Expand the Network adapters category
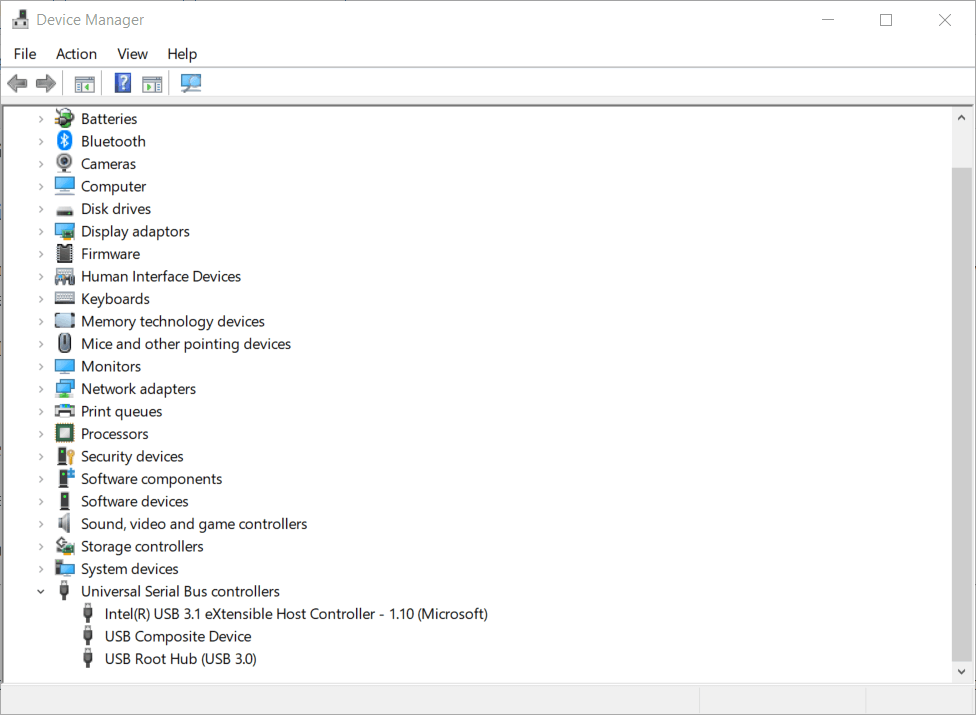The height and width of the screenshot is (715, 976). click(41, 389)
